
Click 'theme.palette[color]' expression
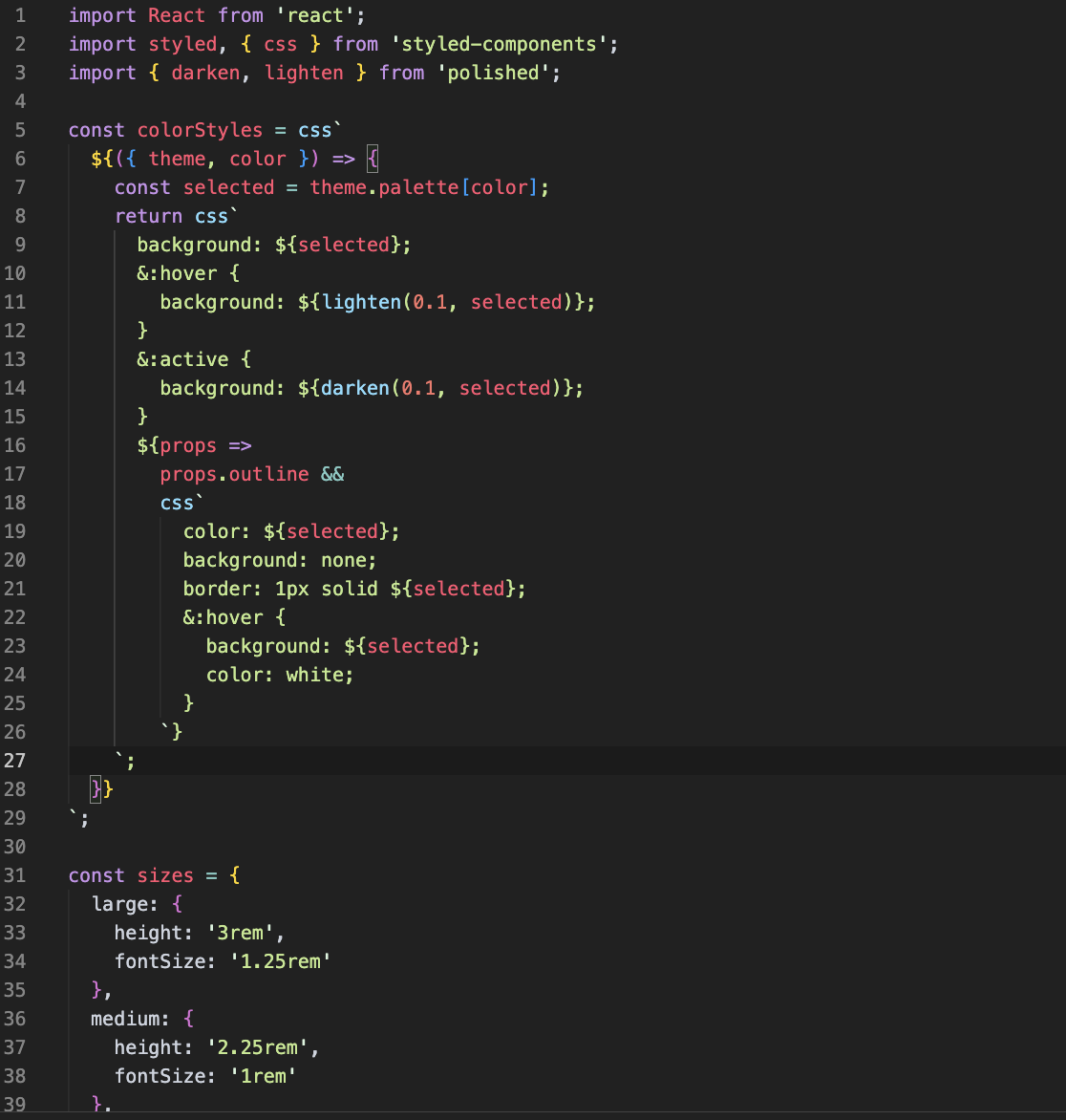click(423, 187)
